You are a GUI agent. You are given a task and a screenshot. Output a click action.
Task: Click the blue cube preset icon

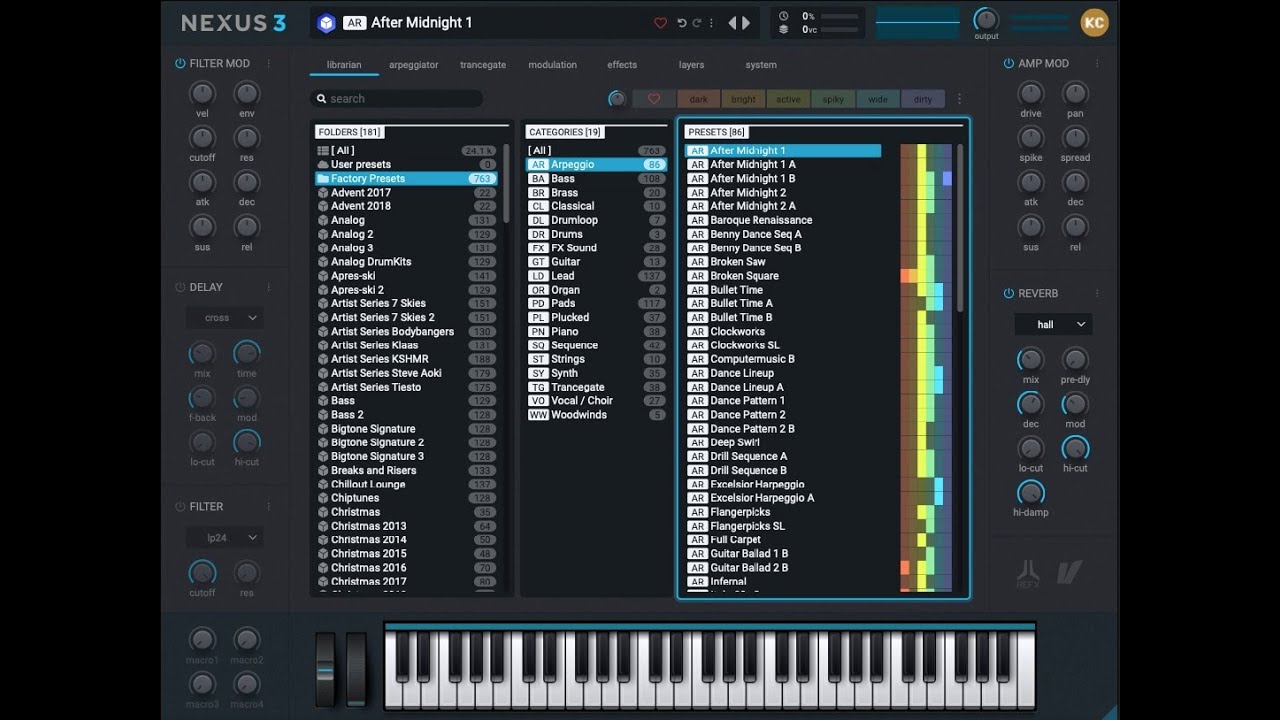[x=326, y=23]
